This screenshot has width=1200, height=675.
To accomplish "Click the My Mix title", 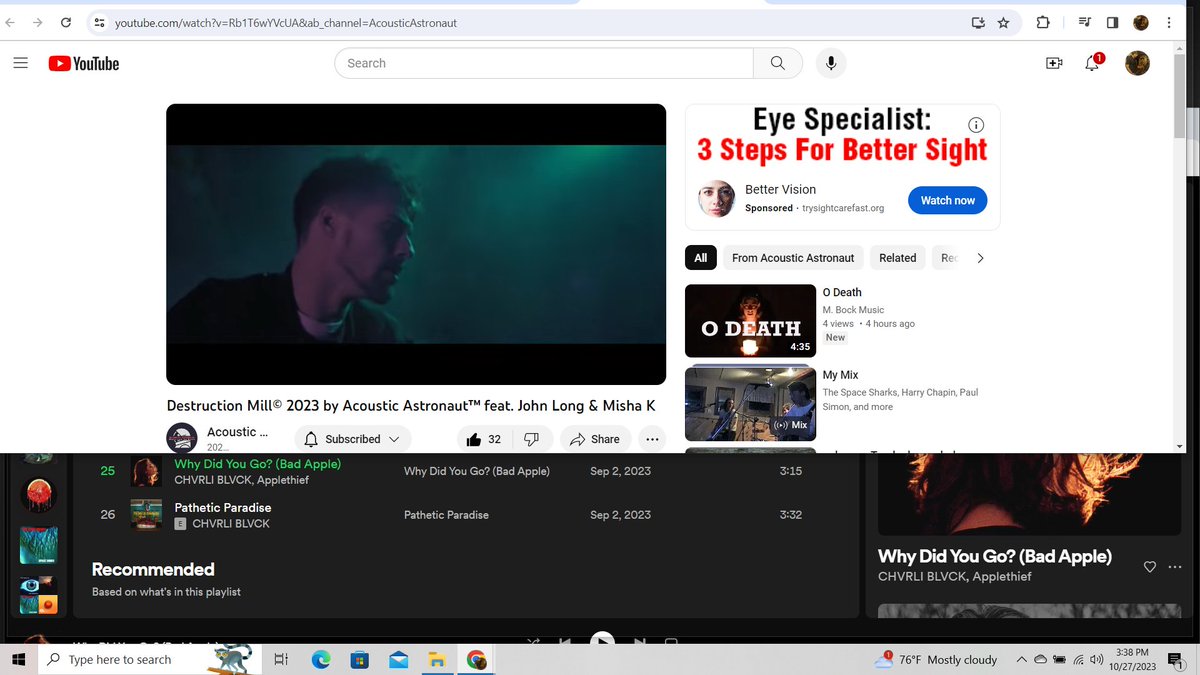I will [x=841, y=375].
